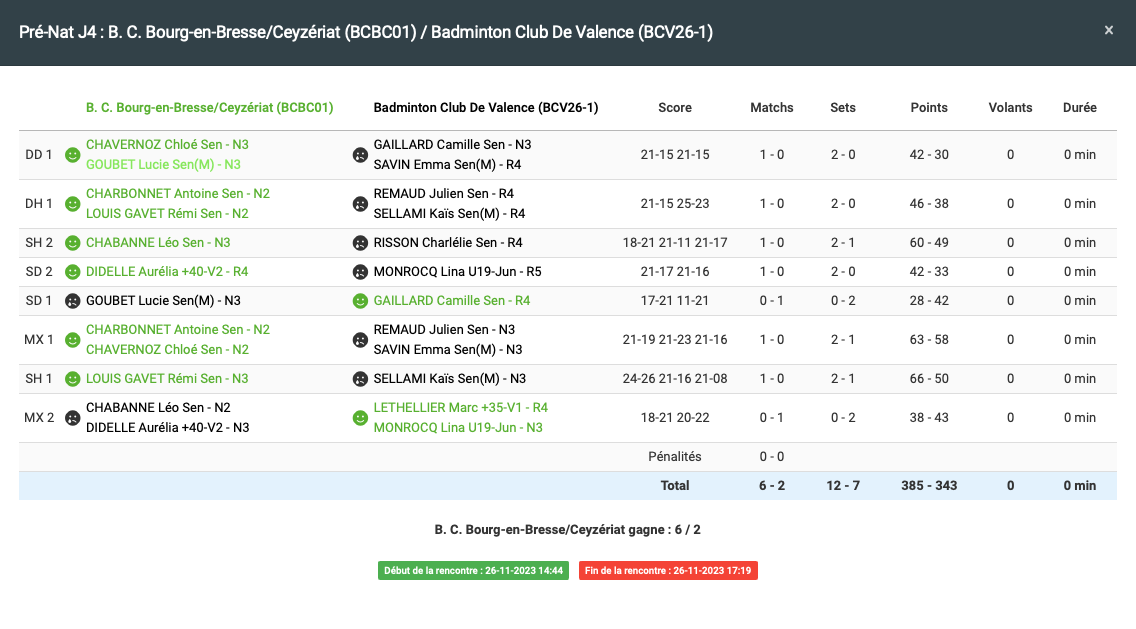The width and height of the screenshot is (1136, 629).
Task: Select score 18-21 21-11 21-17
Action: (674, 243)
